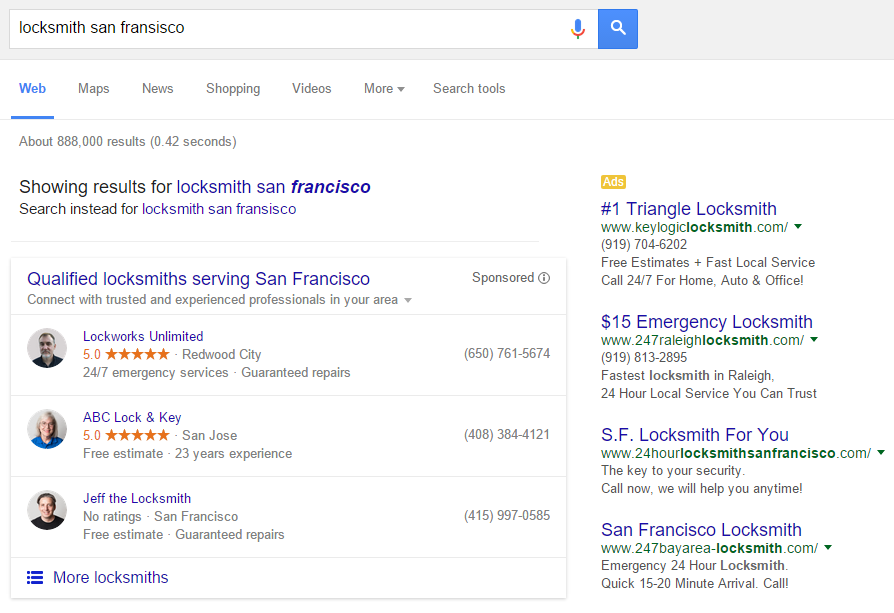Open ABC Lock & Key profile photo
Screen dimensions: 894x613
click(x=47, y=429)
